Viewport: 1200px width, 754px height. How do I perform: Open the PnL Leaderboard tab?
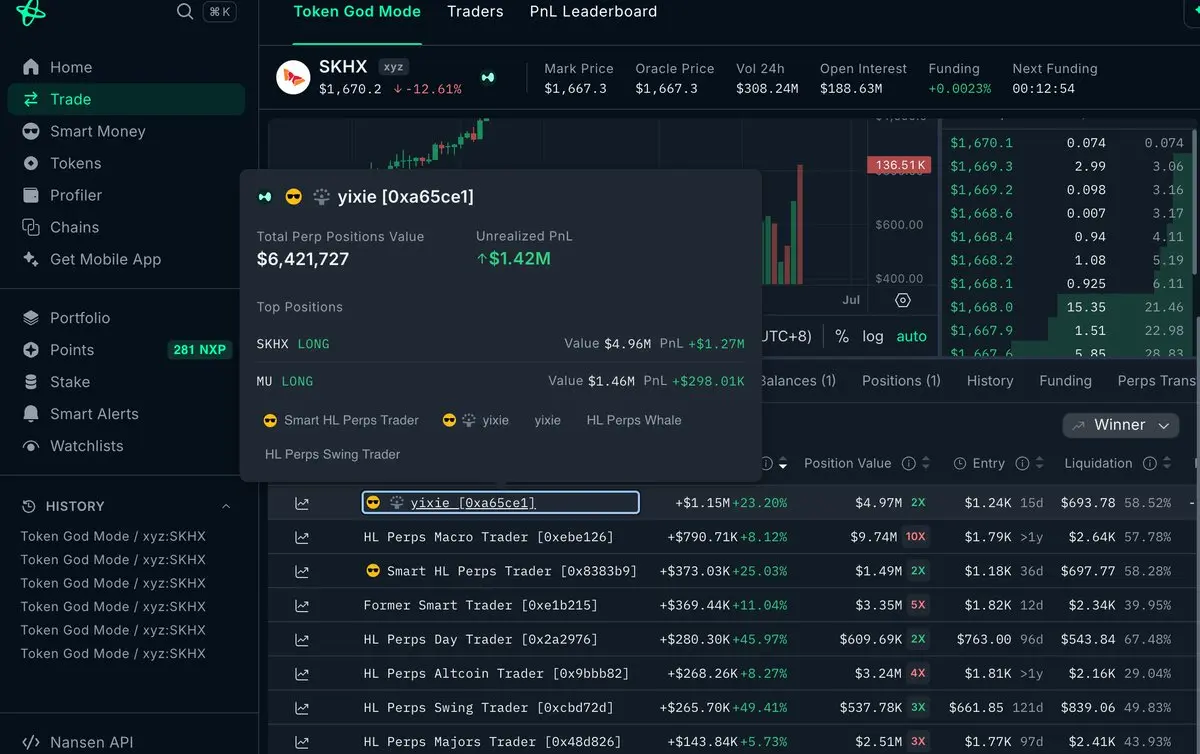(593, 12)
